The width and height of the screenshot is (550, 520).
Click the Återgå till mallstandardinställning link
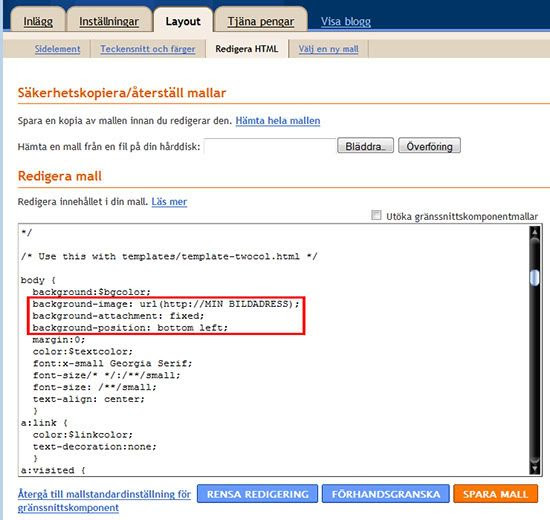tap(104, 501)
